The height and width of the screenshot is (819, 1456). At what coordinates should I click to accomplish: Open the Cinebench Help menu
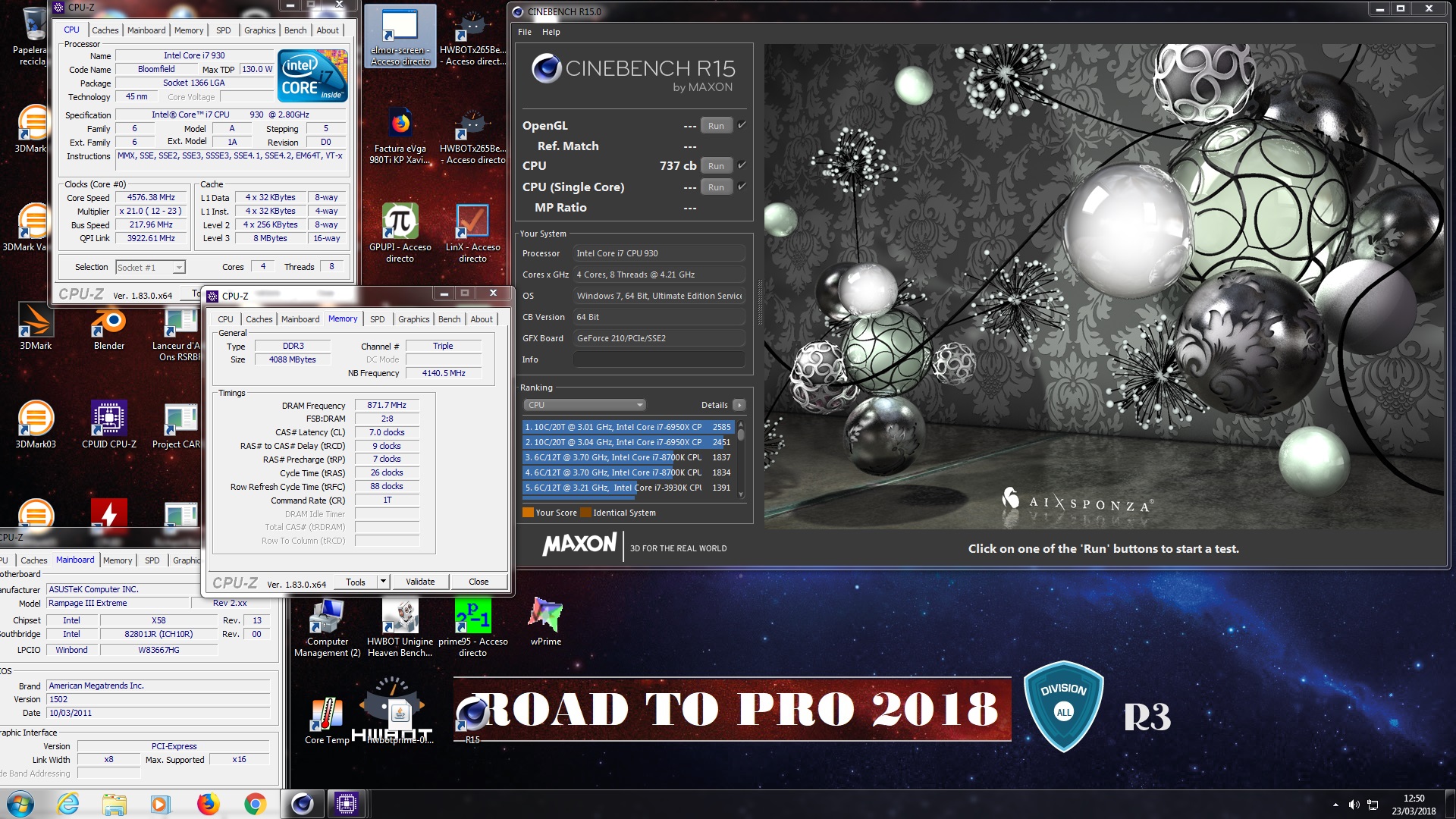click(x=551, y=32)
